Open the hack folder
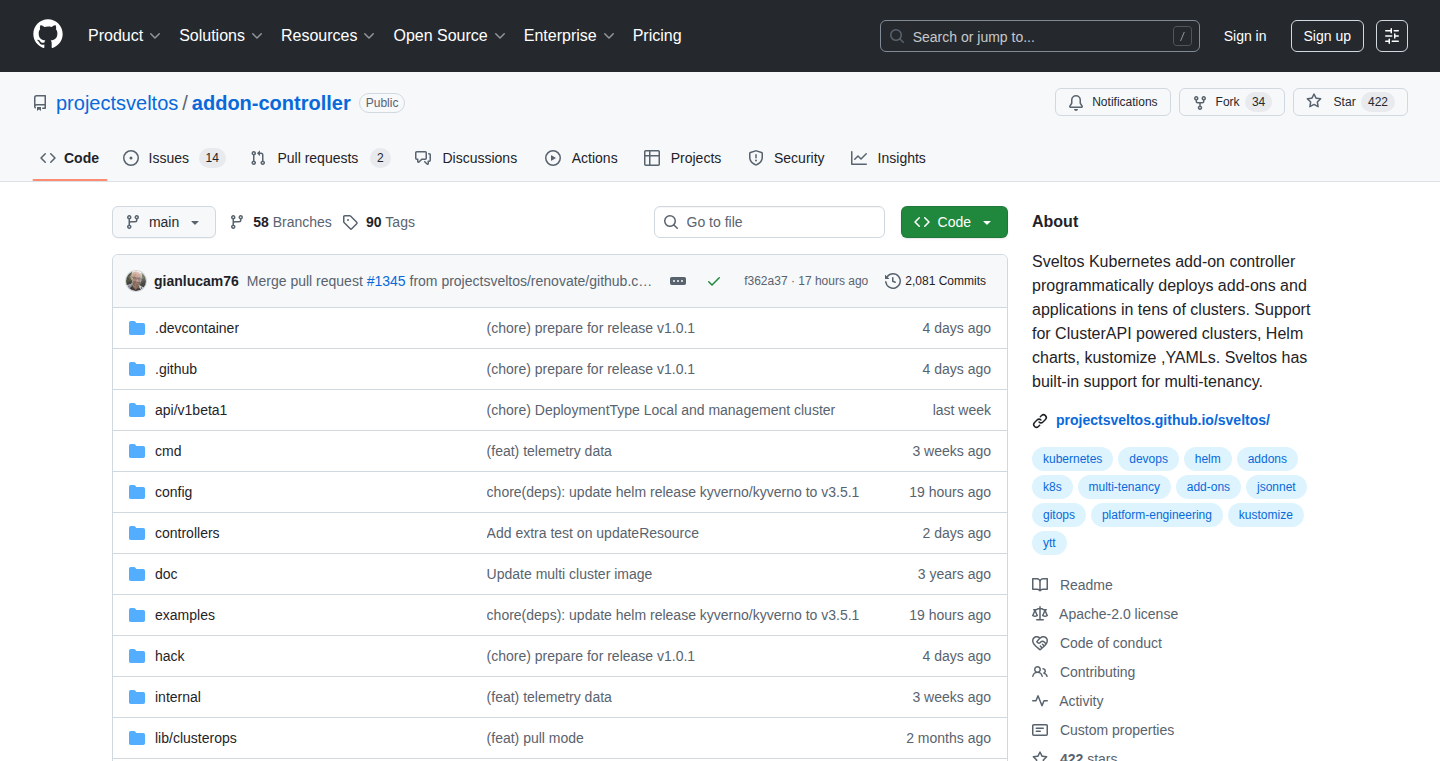The height and width of the screenshot is (761, 1440). pyautogui.click(x=170, y=656)
